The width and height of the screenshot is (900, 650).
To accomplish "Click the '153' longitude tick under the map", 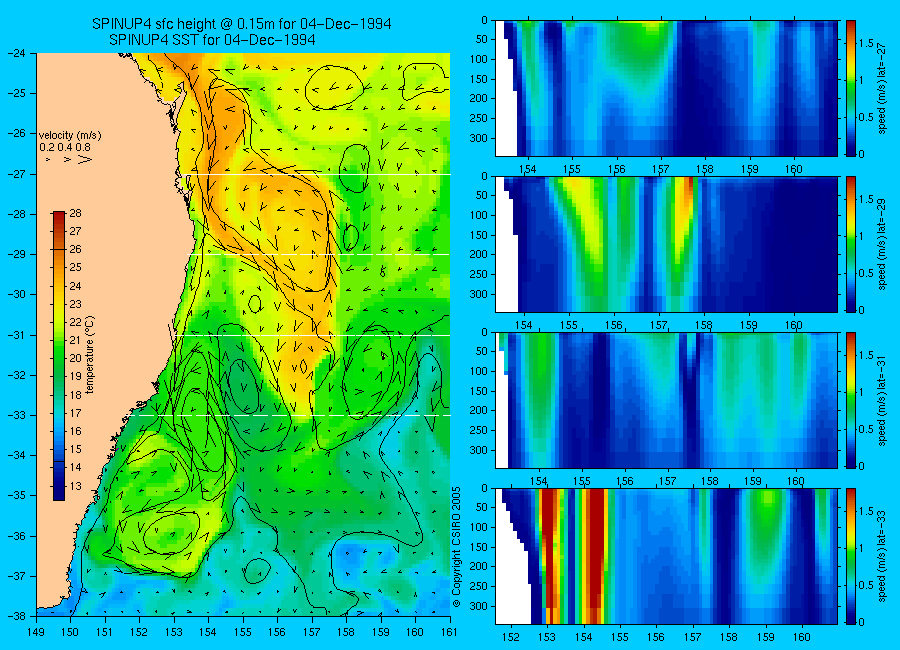I will click(174, 632).
